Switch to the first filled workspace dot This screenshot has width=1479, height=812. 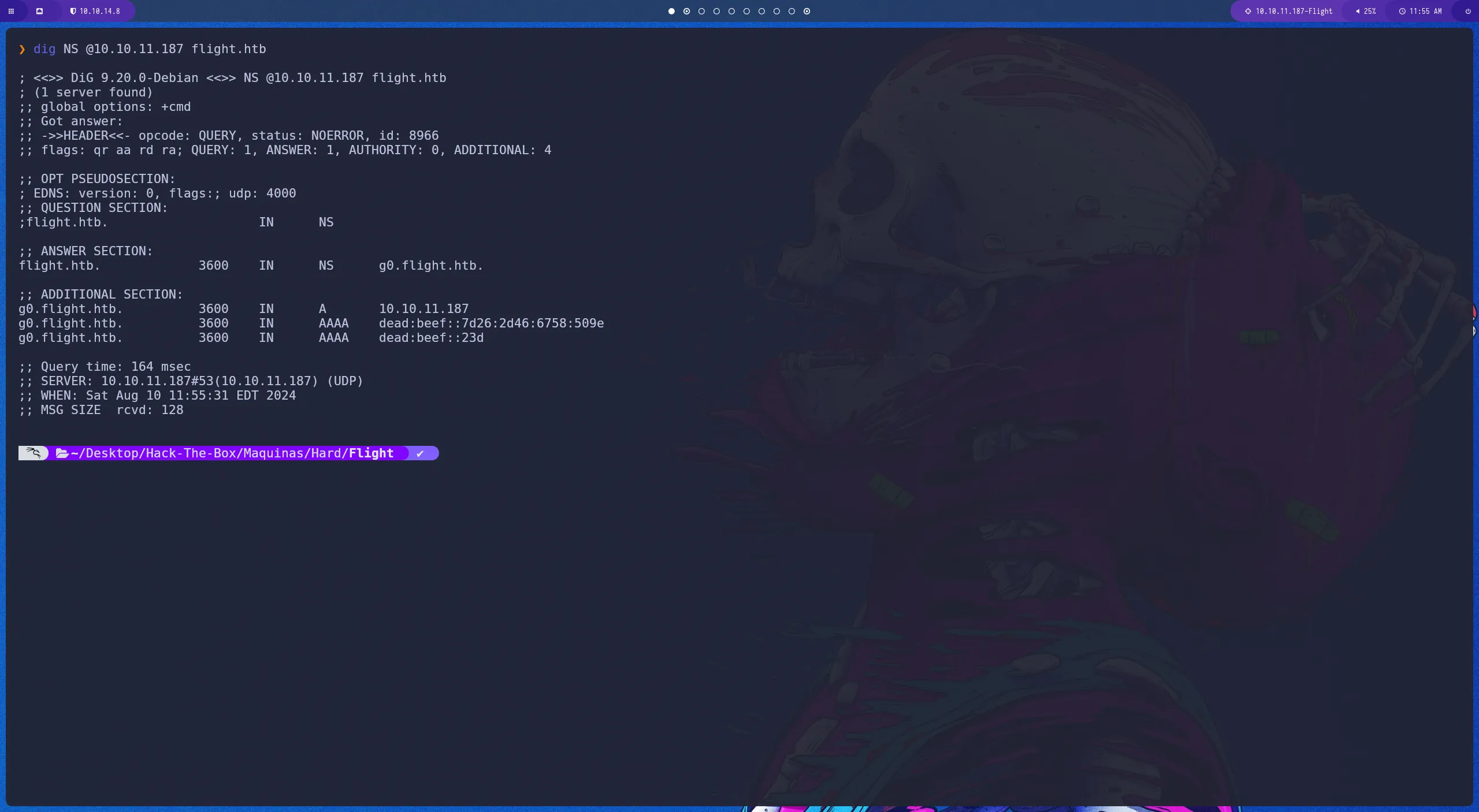[671, 11]
